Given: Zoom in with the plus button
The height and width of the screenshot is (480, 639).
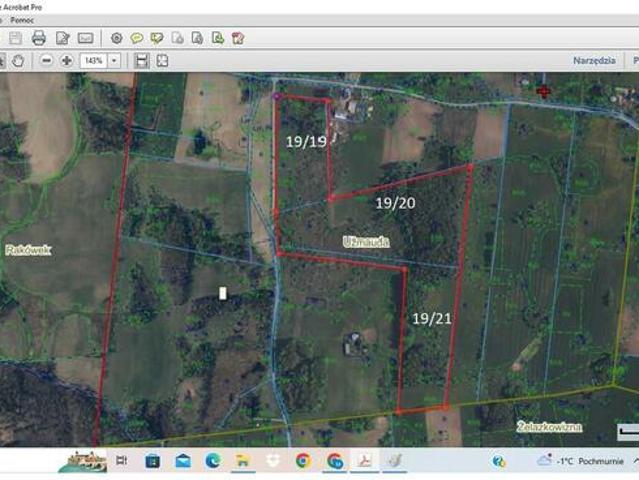Looking at the screenshot, I should [66, 61].
